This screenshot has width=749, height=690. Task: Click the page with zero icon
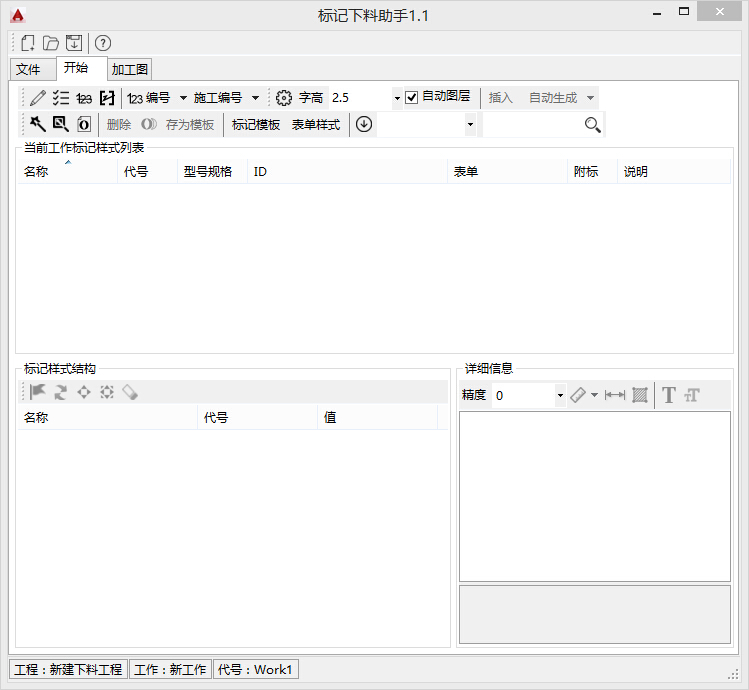[84, 124]
